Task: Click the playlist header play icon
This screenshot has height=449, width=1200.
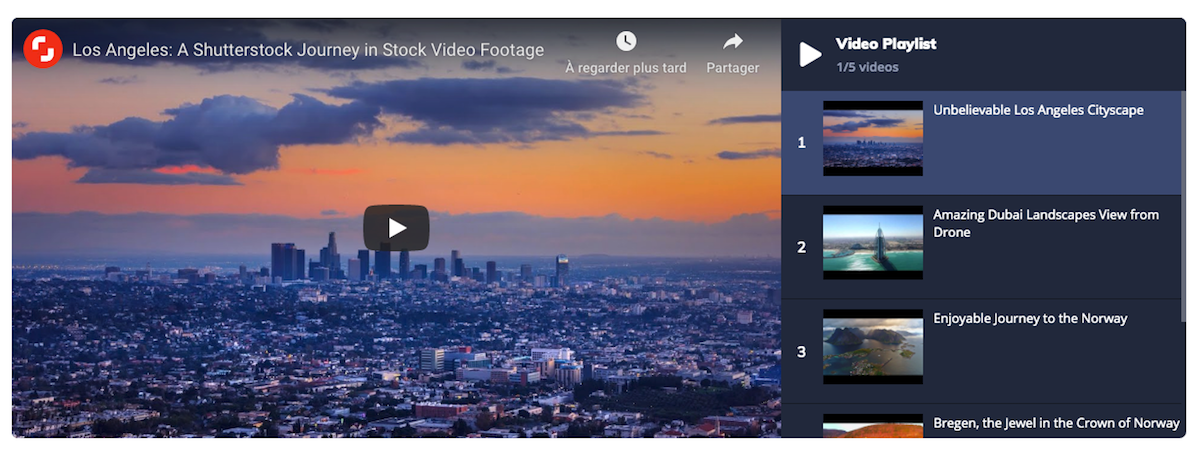Action: coord(810,54)
